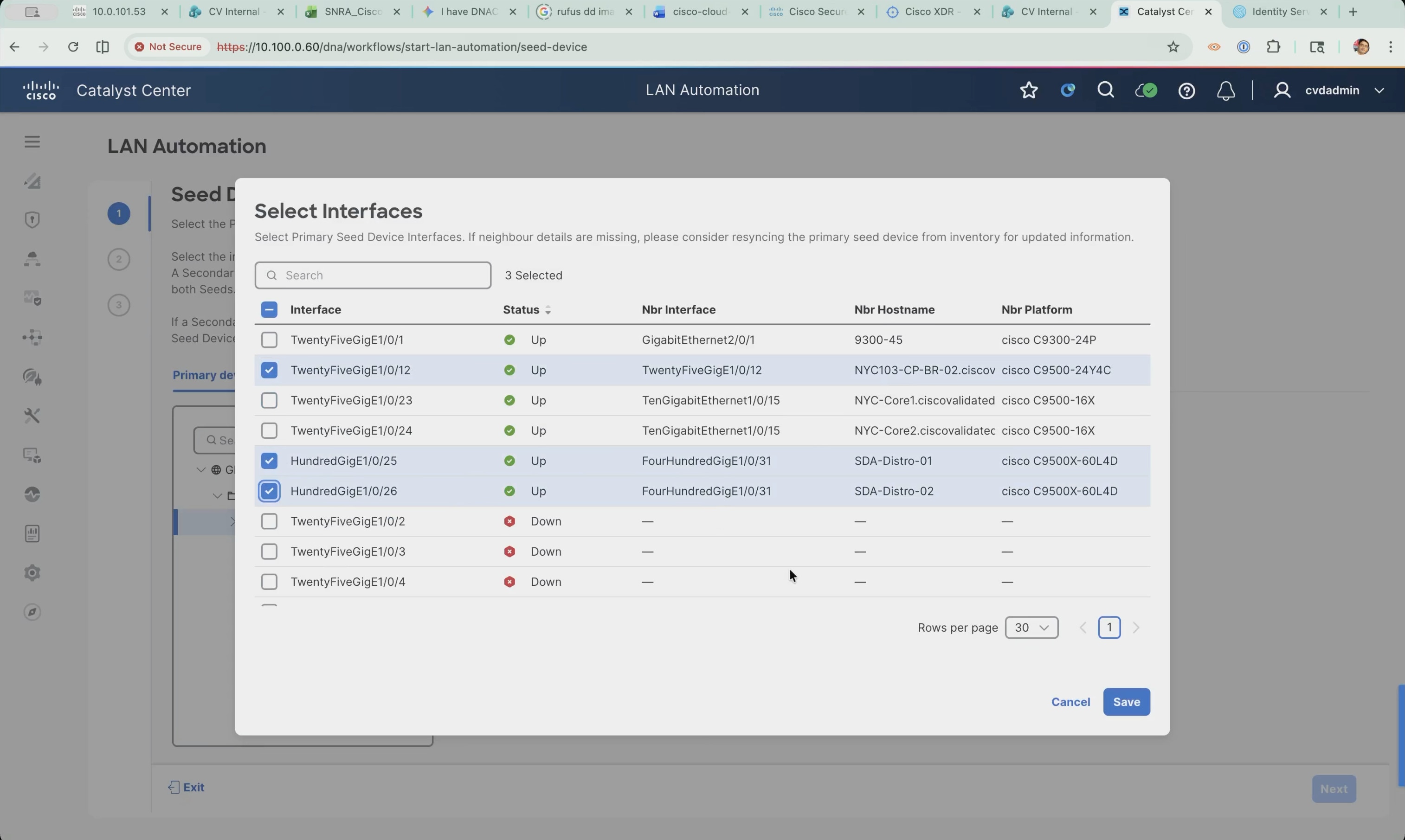Check the TwentyFiveGigE1/0/1 interface checkbox
This screenshot has height=840, width=1405.
click(x=269, y=340)
